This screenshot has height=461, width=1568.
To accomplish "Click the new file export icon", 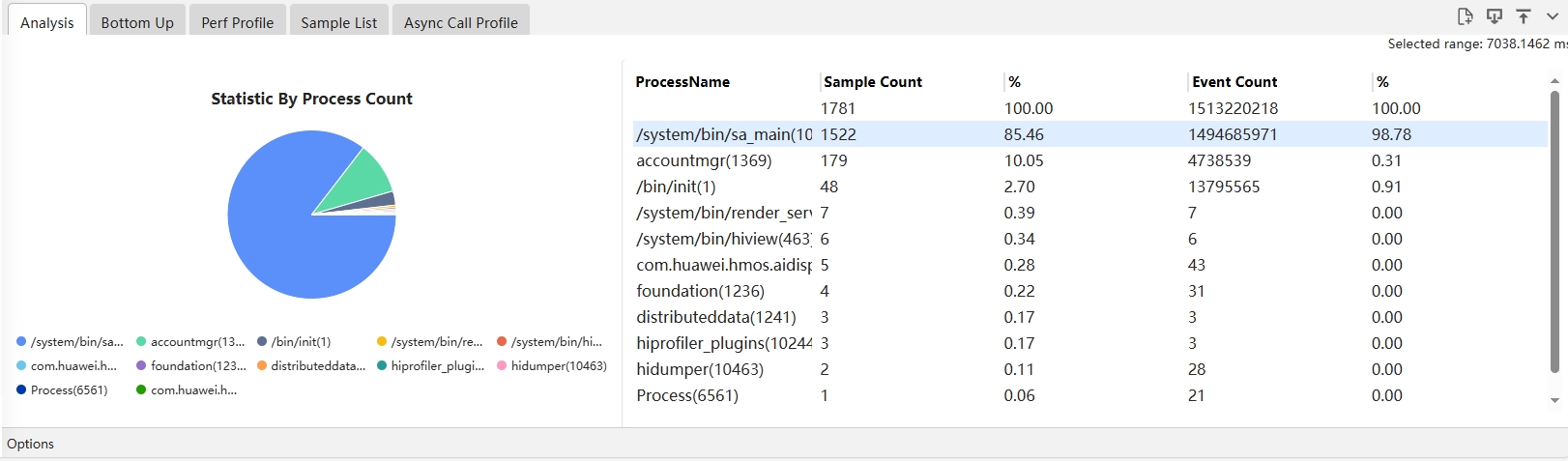I will 1465,16.
